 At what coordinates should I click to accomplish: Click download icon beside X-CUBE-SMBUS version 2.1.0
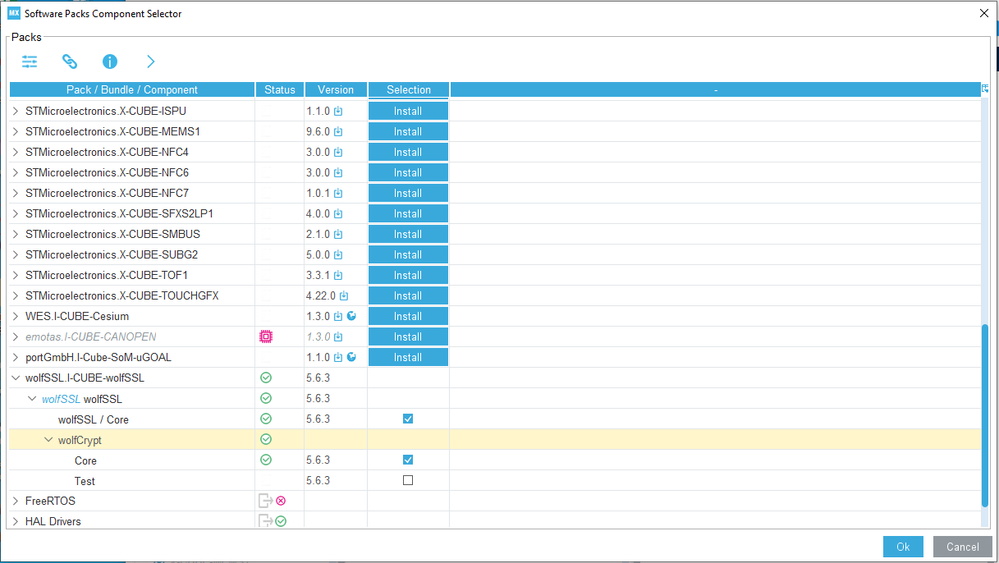point(338,234)
